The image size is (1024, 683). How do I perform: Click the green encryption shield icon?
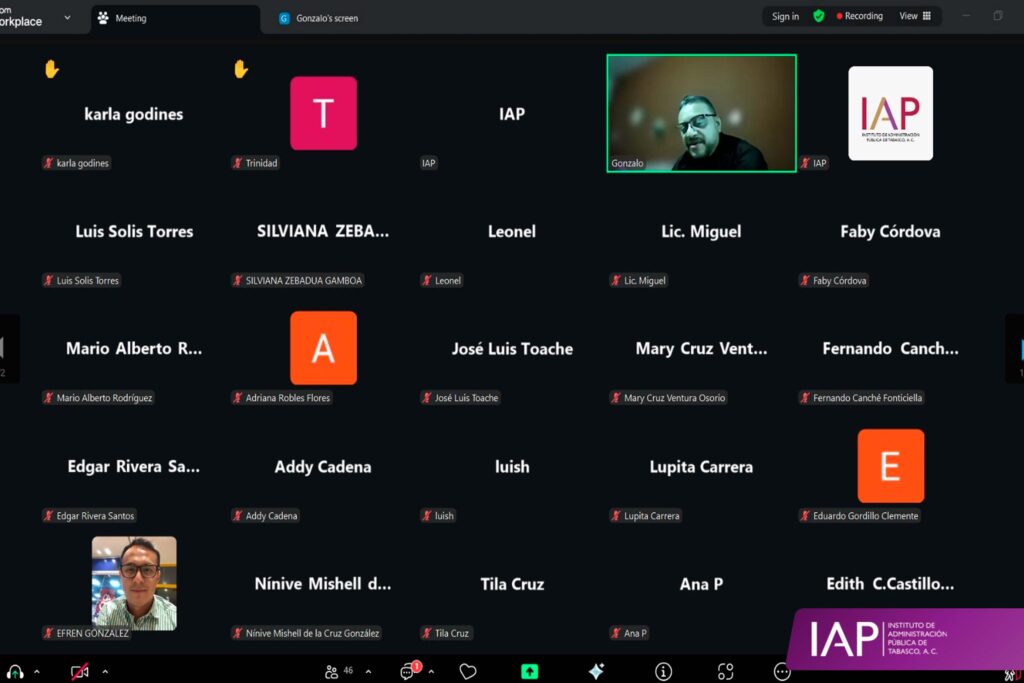point(819,16)
